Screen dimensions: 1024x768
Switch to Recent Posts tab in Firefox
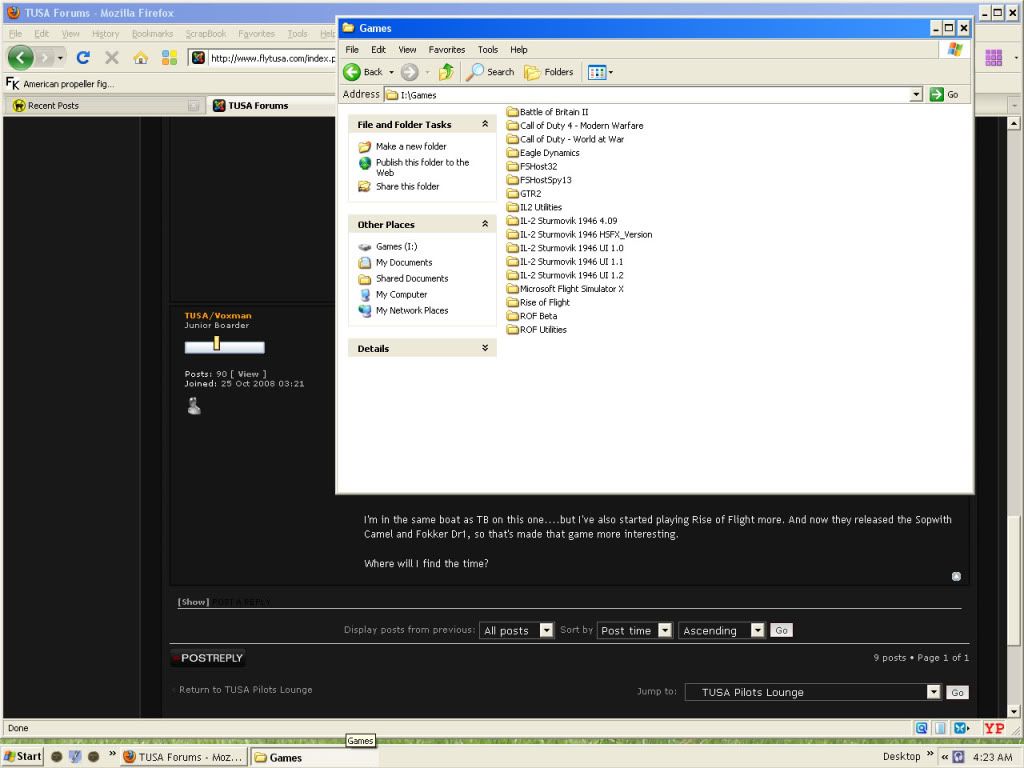pyautogui.click(x=104, y=105)
